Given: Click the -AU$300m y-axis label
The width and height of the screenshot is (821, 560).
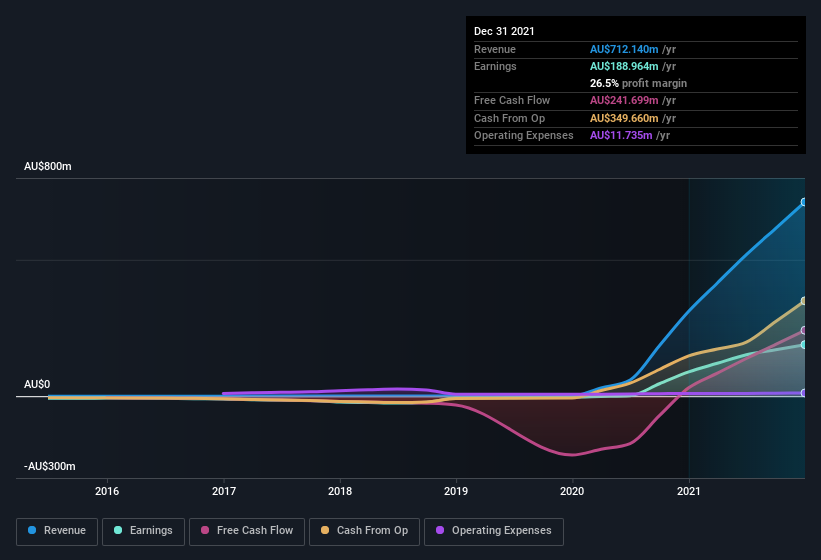Looking at the screenshot, I should (50, 466).
